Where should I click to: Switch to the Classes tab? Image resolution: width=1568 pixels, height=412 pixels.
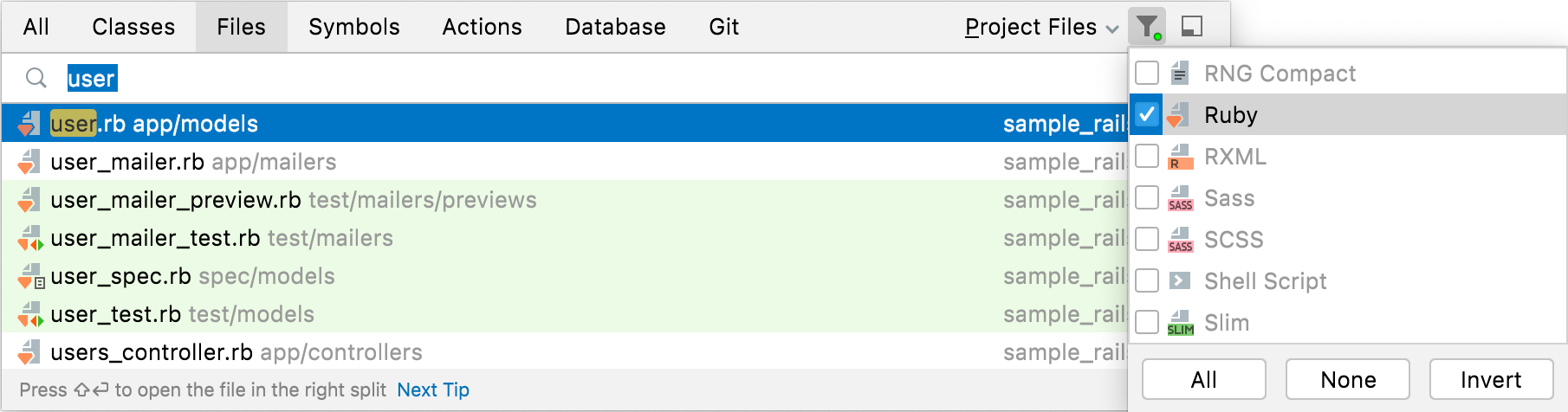click(133, 27)
